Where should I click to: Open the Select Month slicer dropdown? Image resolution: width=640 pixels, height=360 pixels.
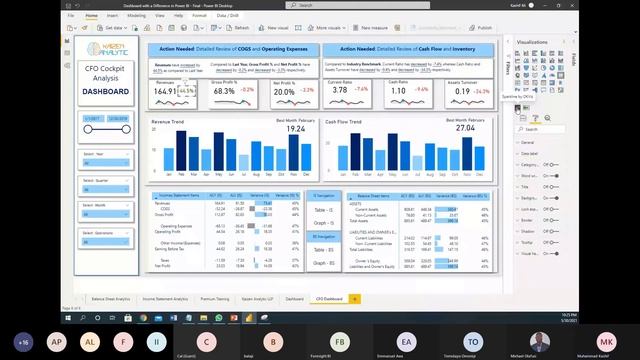pyautogui.click(x=106, y=214)
